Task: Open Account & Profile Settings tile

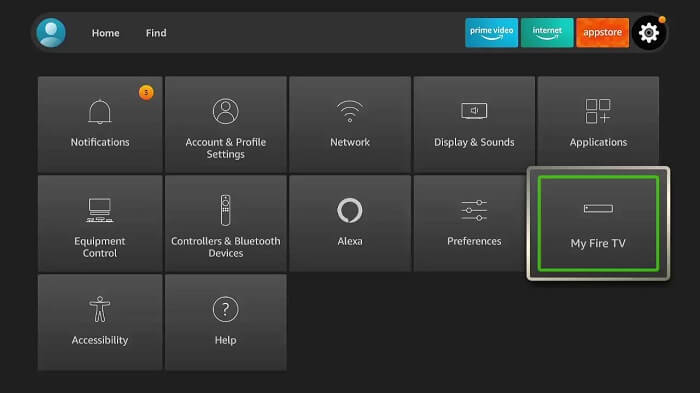Action: tap(225, 124)
